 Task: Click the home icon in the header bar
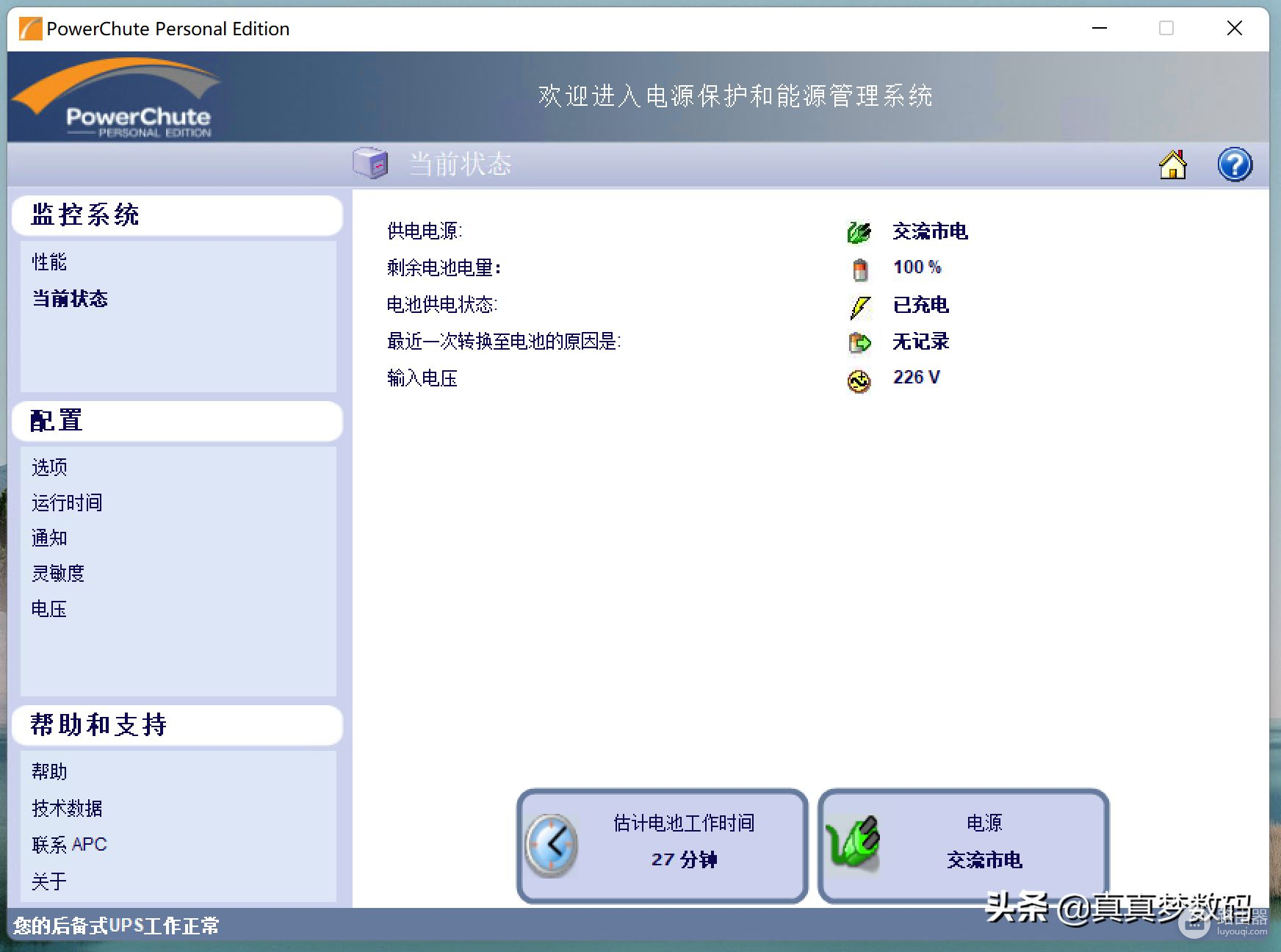(x=1173, y=165)
